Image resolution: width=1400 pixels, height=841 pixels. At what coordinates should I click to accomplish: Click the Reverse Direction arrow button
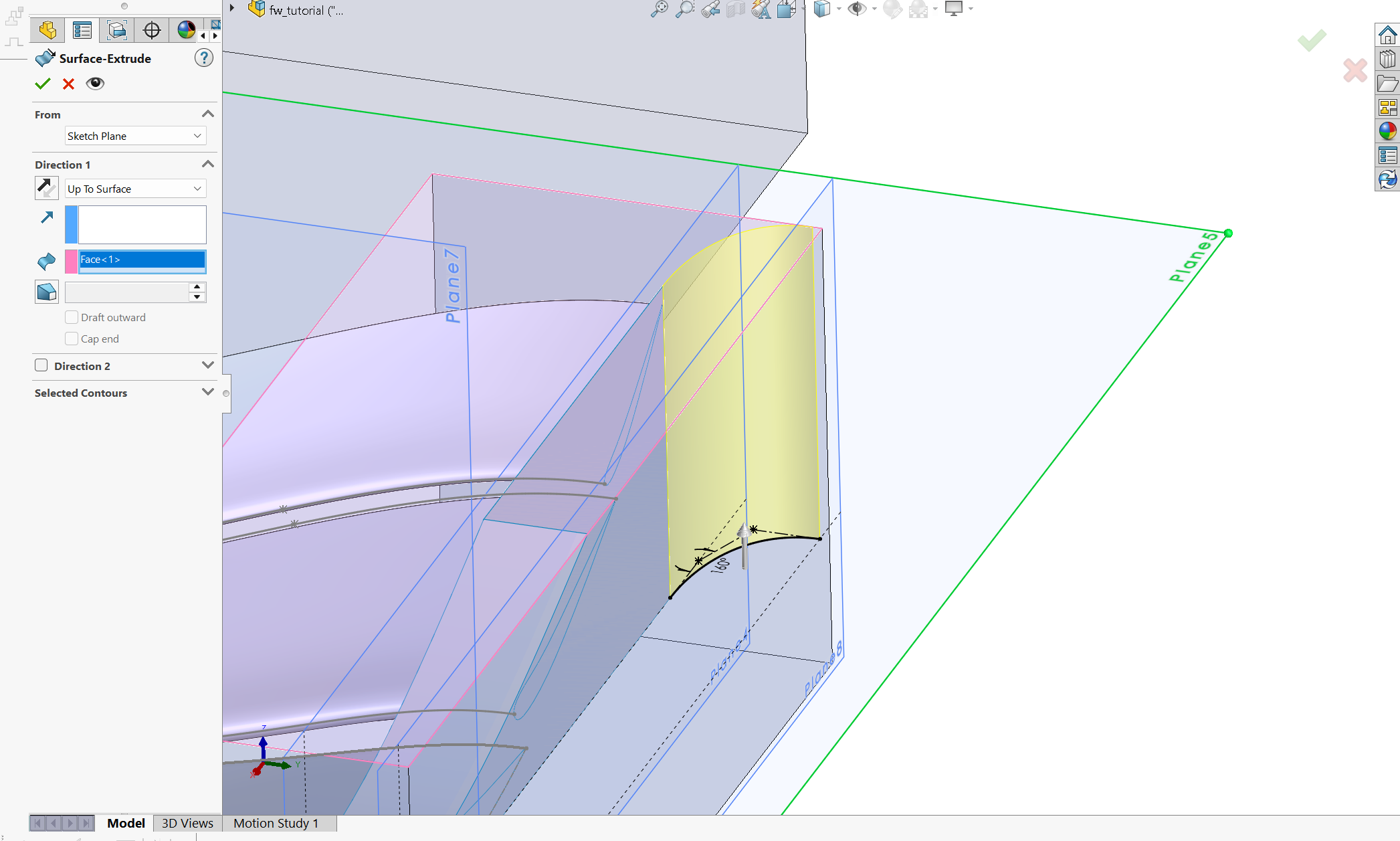[46, 188]
